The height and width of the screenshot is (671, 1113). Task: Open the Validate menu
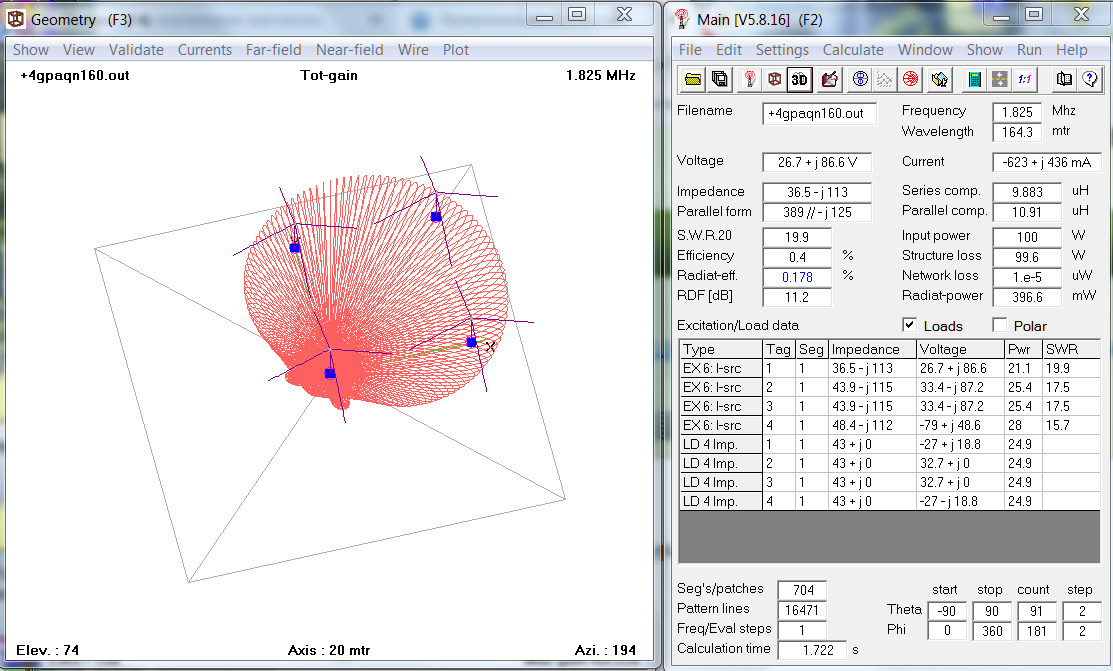click(136, 50)
